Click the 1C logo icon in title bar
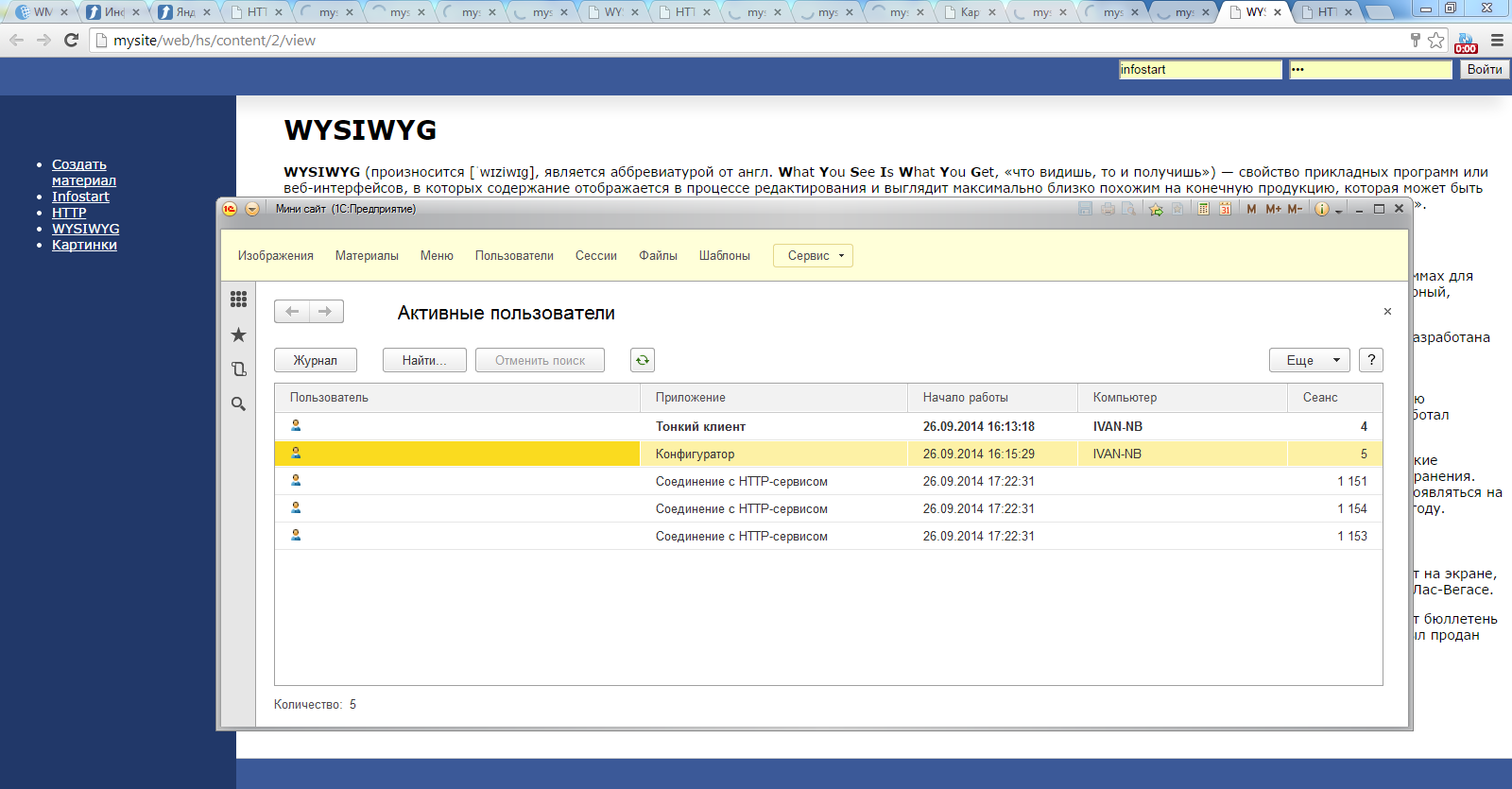Image resolution: width=1512 pixels, height=789 pixels. [x=230, y=209]
